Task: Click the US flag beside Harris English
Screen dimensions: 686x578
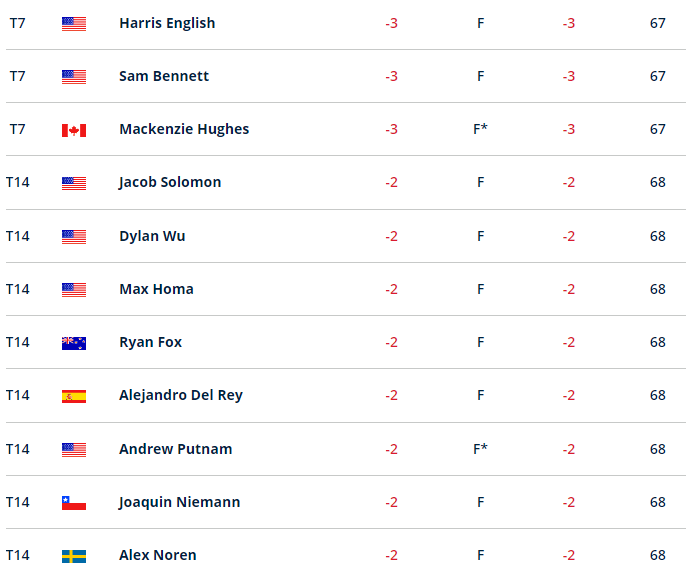Action: click(x=74, y=23)
